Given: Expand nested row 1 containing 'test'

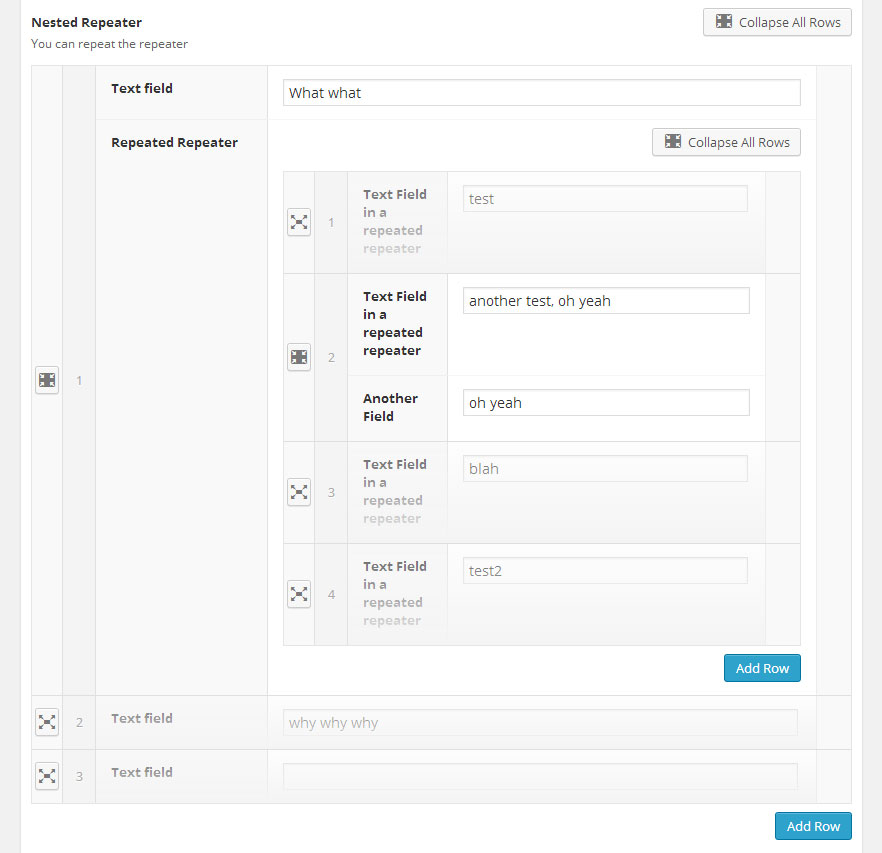Looking at the screenshot, I should 299,222.
